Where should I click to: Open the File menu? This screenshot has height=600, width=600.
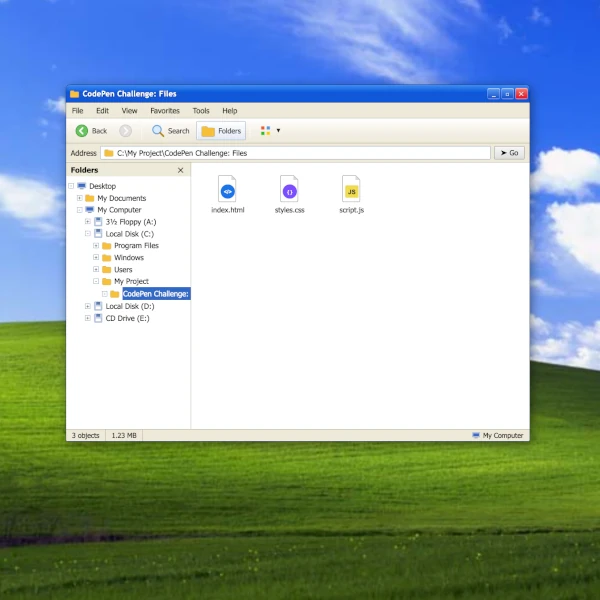pyautogui.click(x=77, y=111)
